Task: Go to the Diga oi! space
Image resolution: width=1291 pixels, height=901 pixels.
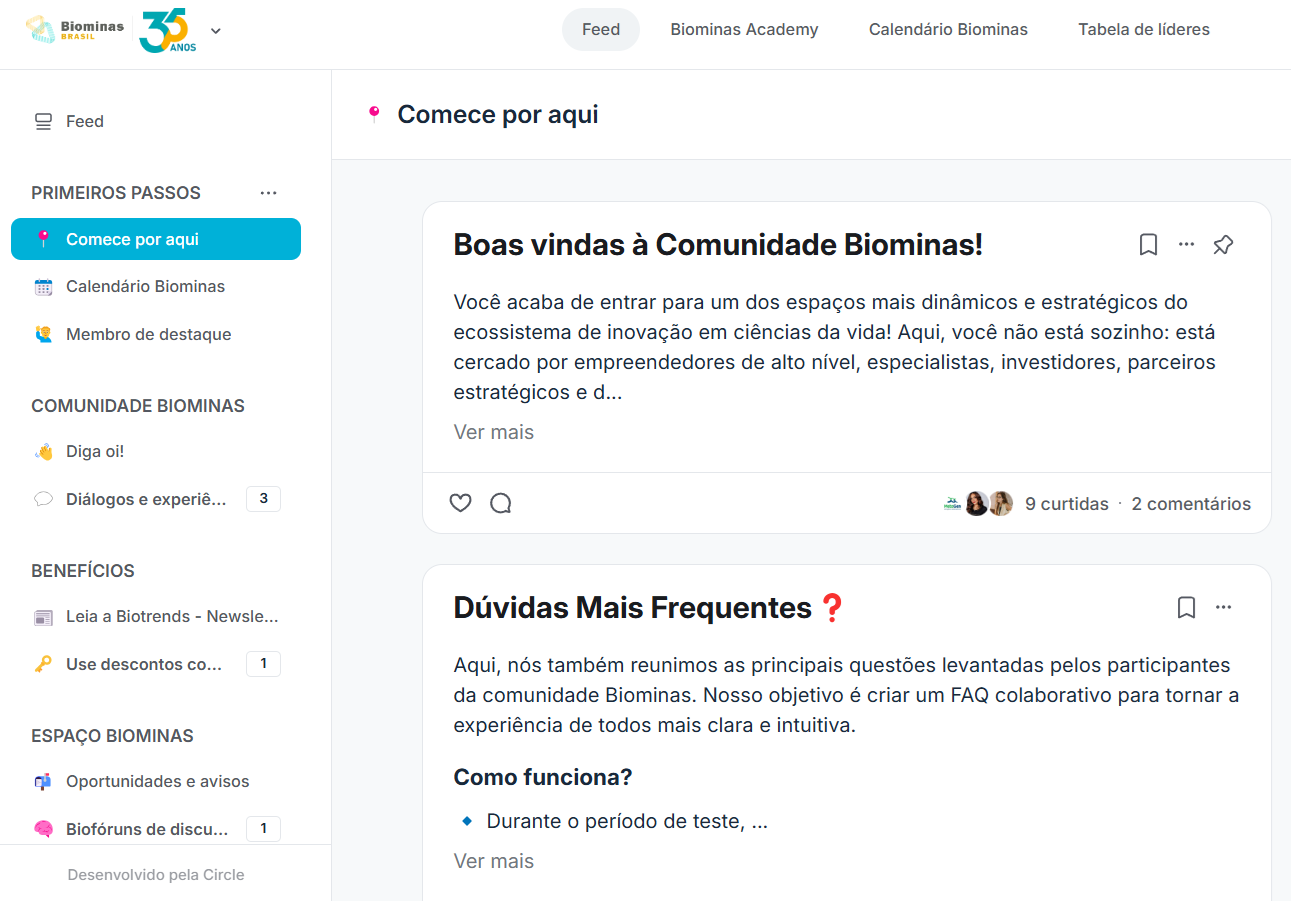Action: [156, 451]
